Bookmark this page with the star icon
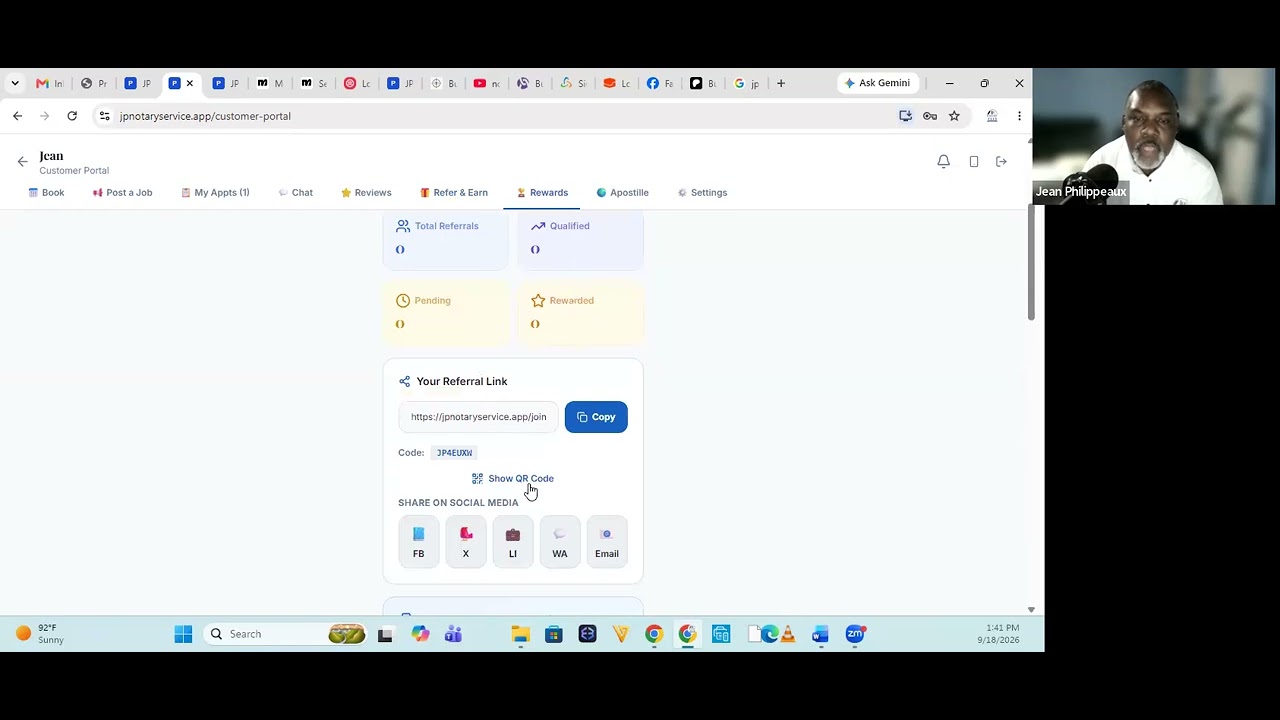This screenshot has height=720, width=1280. click(x=954, y=116)
